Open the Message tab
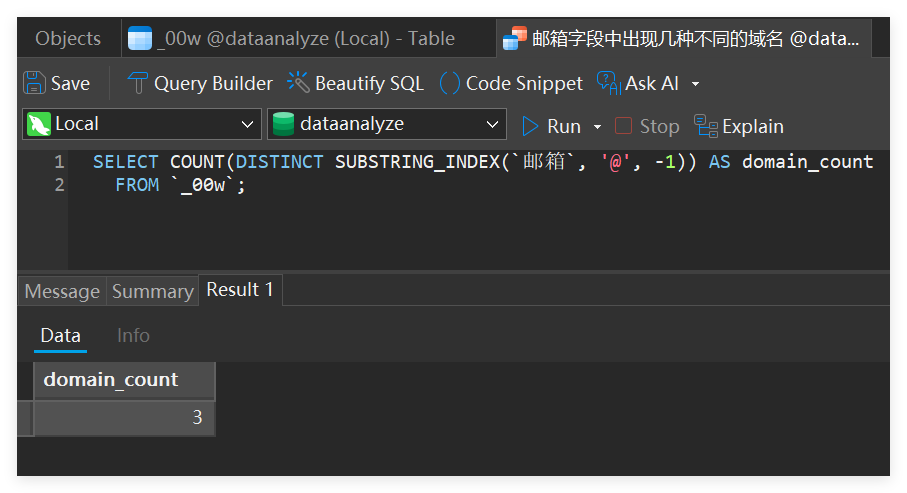The image size is (907, 493). [62, 291]
